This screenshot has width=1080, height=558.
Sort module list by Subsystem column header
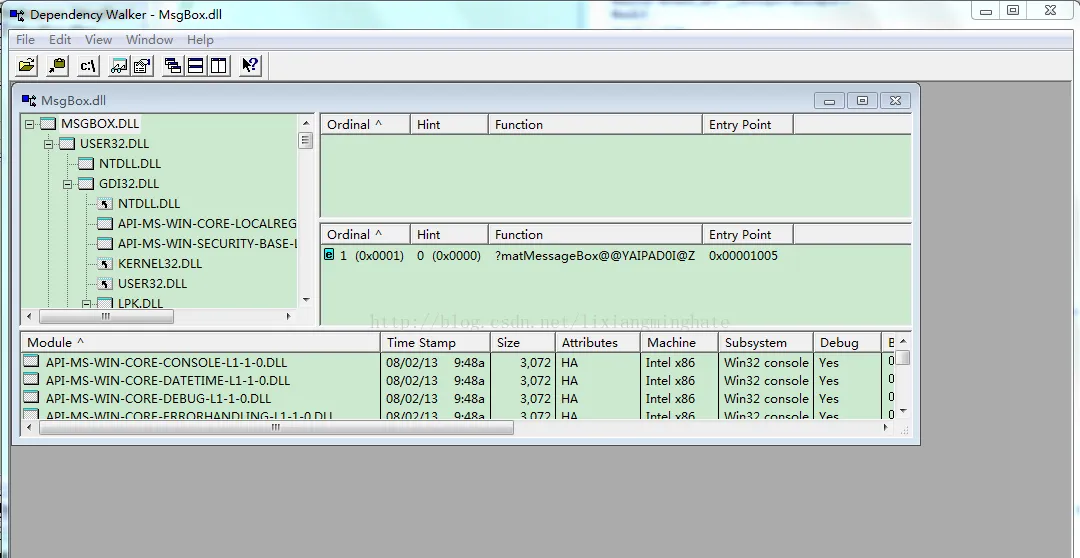pos(766,342)
